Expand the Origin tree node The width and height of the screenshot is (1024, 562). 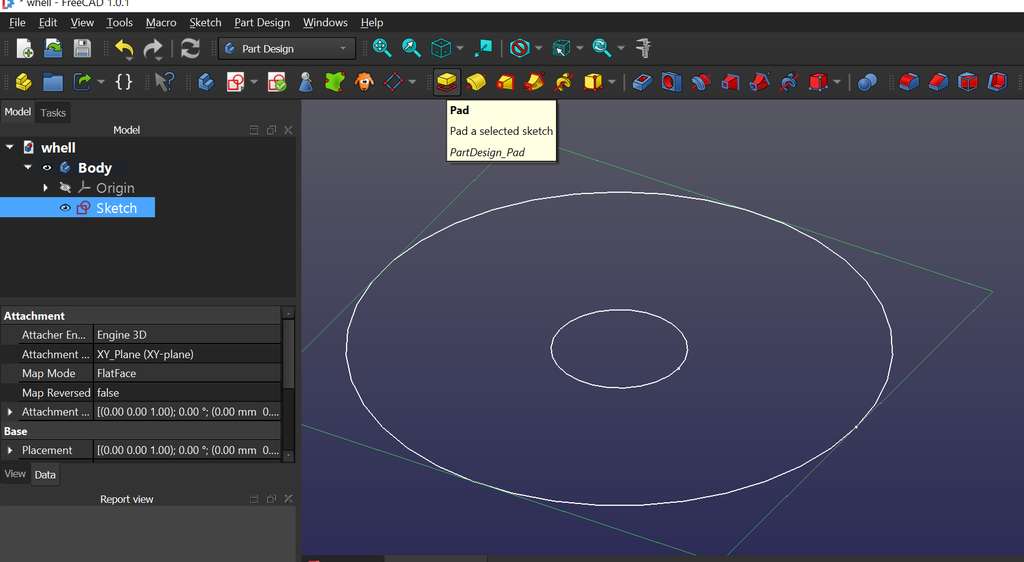(x=46, y=188)
